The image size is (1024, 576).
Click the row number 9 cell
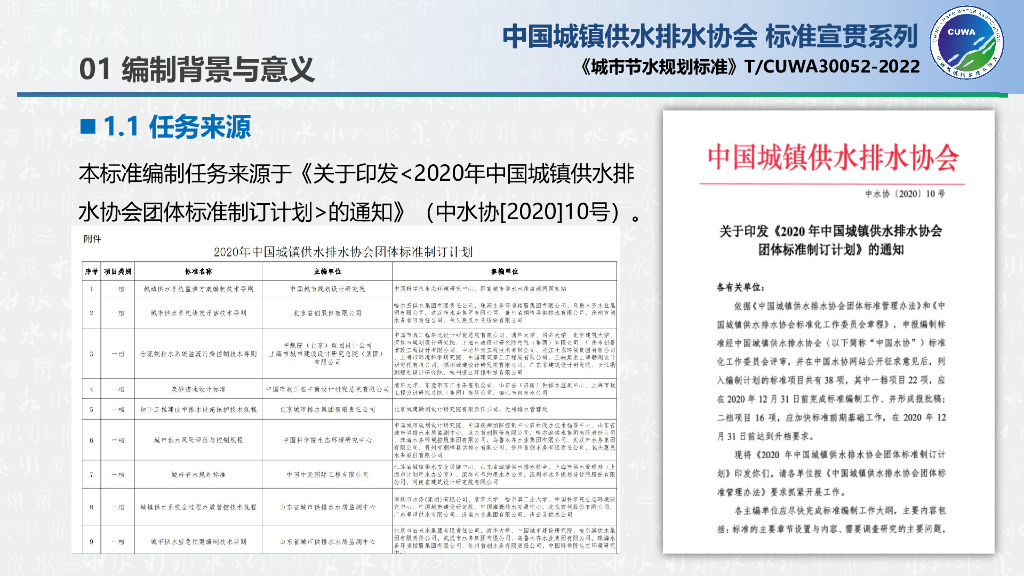91,541
